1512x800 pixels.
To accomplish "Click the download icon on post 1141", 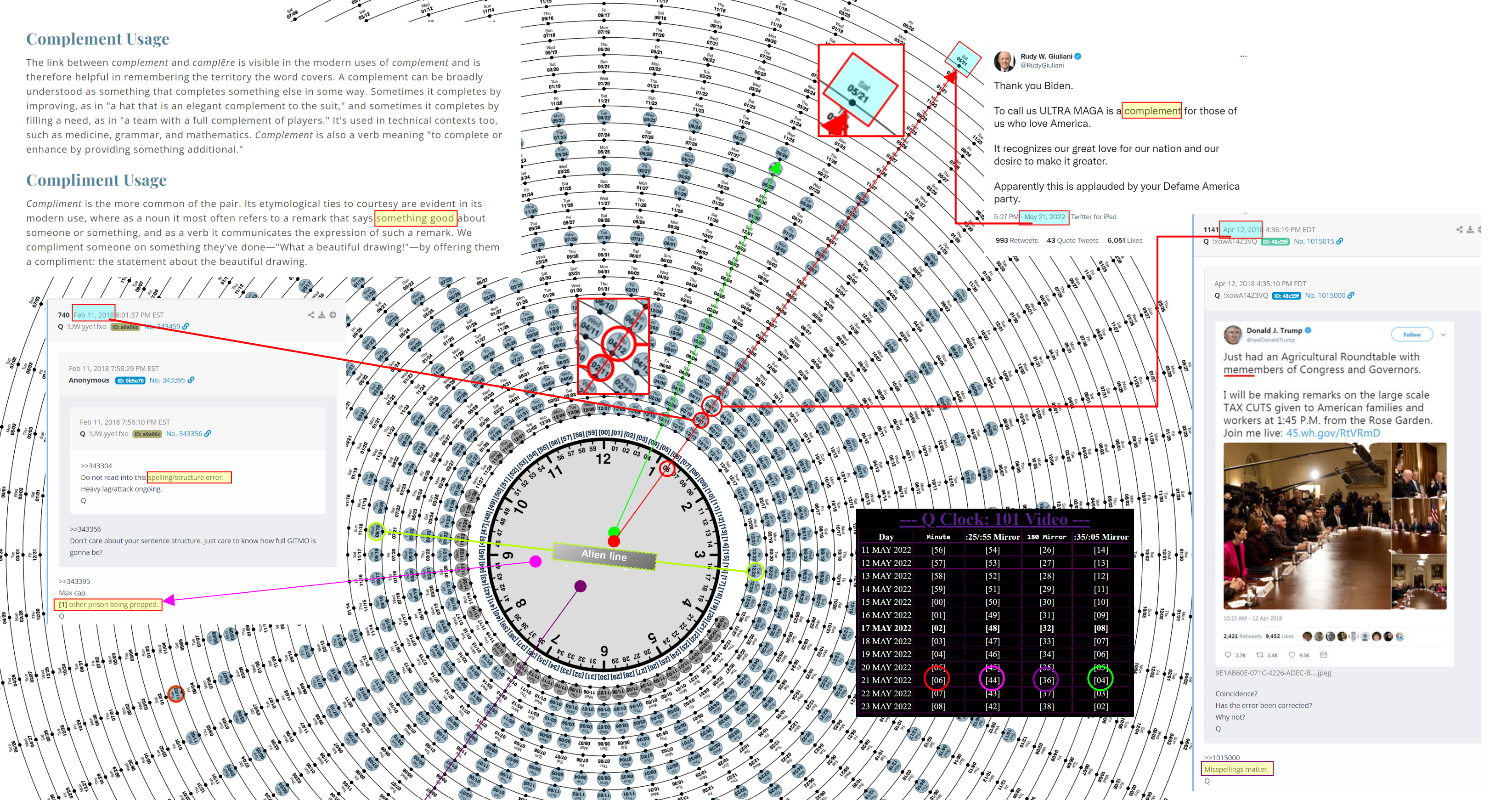I will coord(1470,230).
